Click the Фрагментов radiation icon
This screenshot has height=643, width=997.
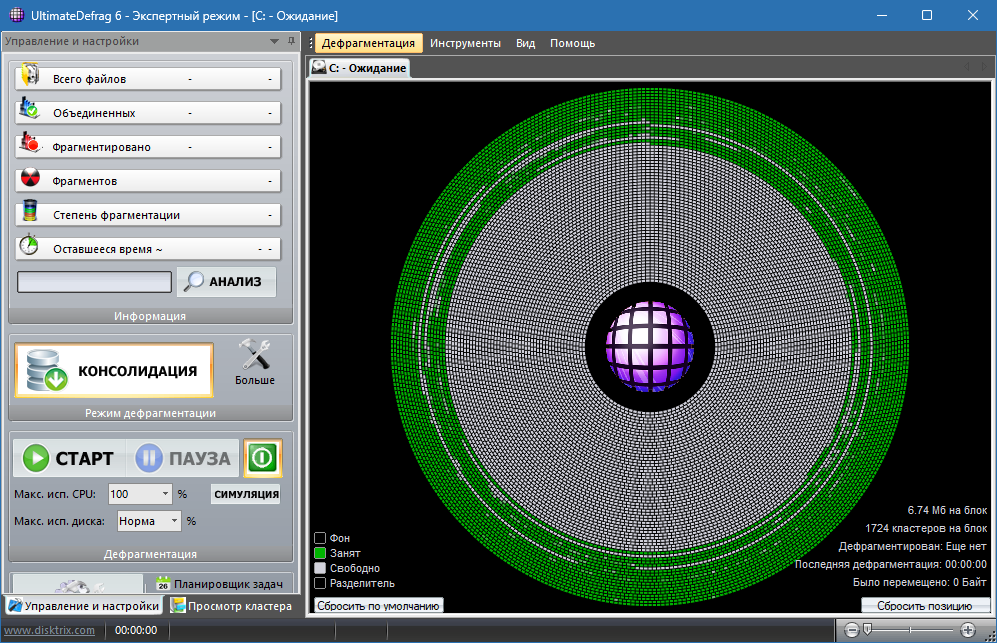coord(30,177)
